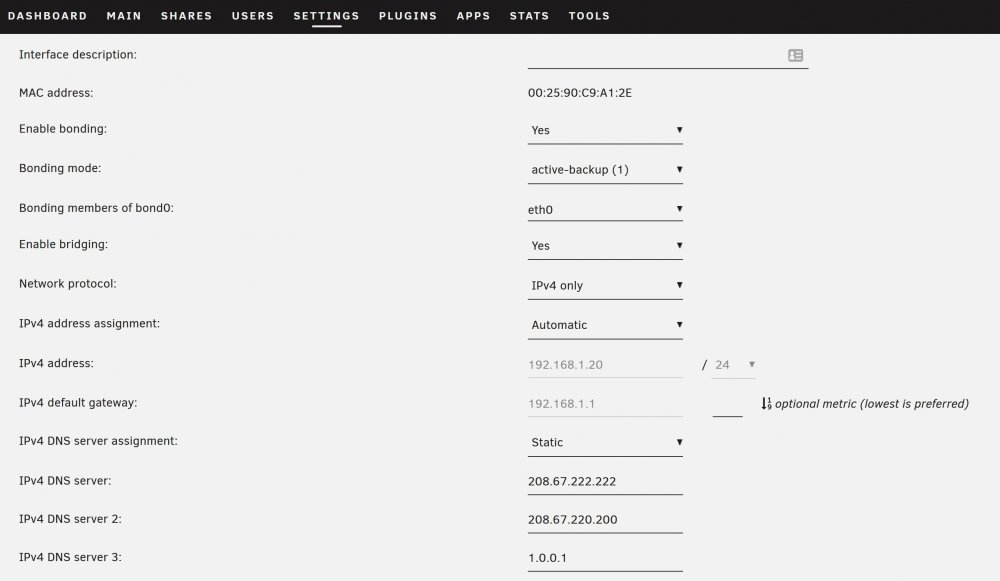Edit IPv4 DNS server 2 field
Image resolution: width=1000 pixels, height=581 pixels.
[x=605, y=520]
